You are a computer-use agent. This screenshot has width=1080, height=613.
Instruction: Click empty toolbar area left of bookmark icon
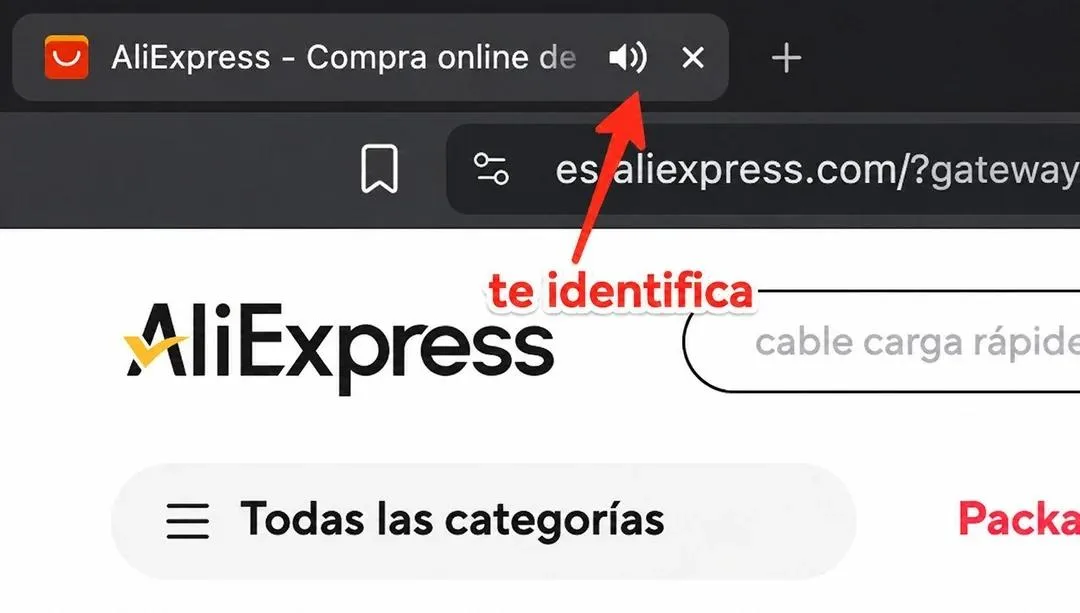point(172,169)
